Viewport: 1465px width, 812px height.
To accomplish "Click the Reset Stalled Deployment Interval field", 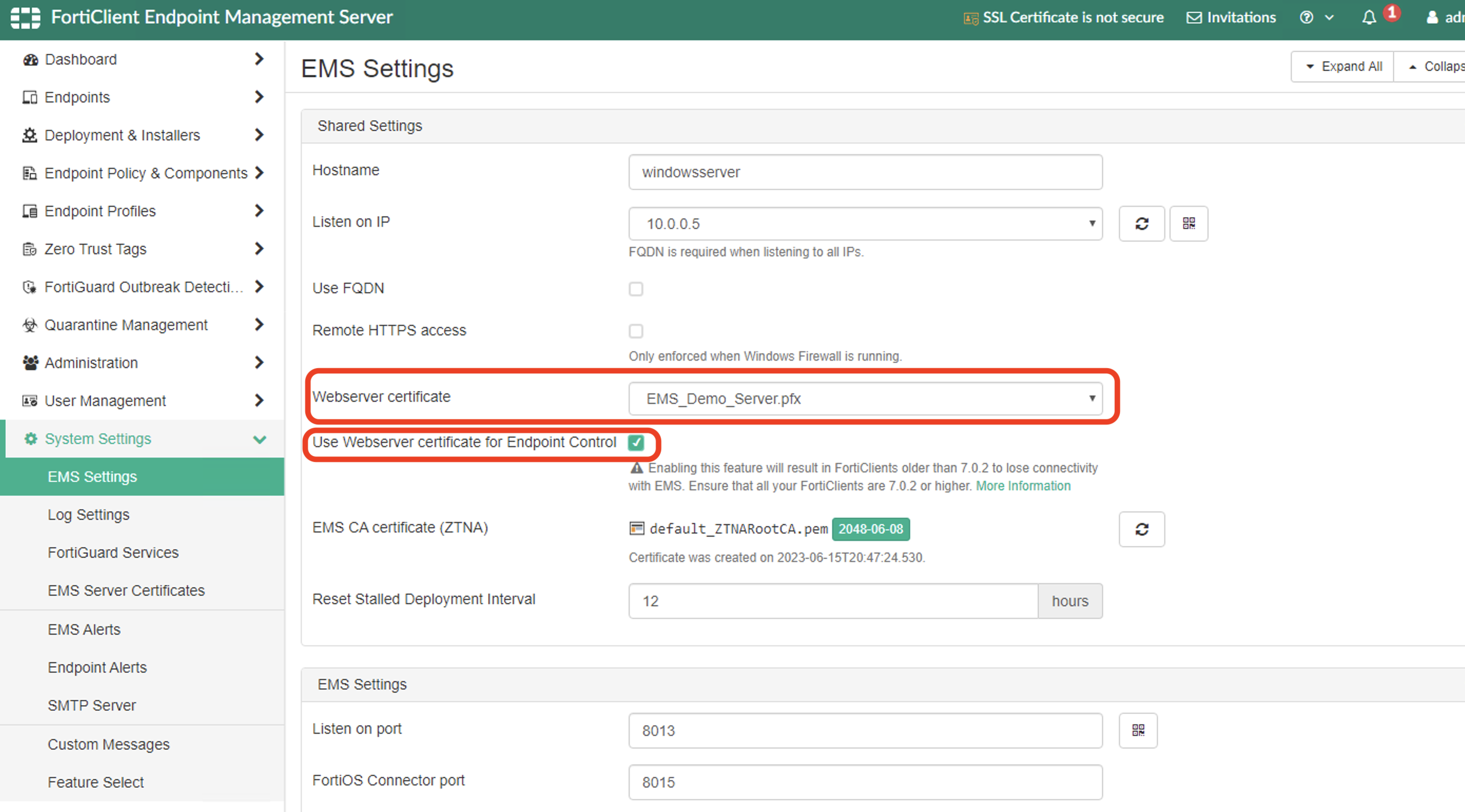I will pos(833,601).
